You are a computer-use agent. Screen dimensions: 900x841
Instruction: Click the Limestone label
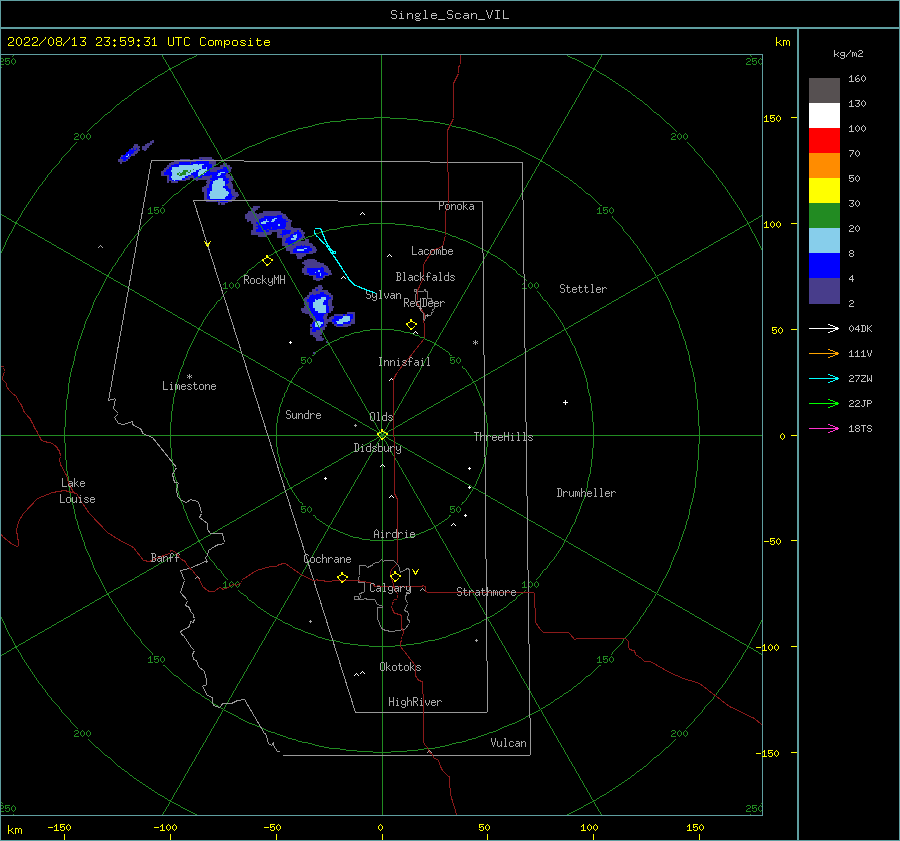(x=189, y=386)
